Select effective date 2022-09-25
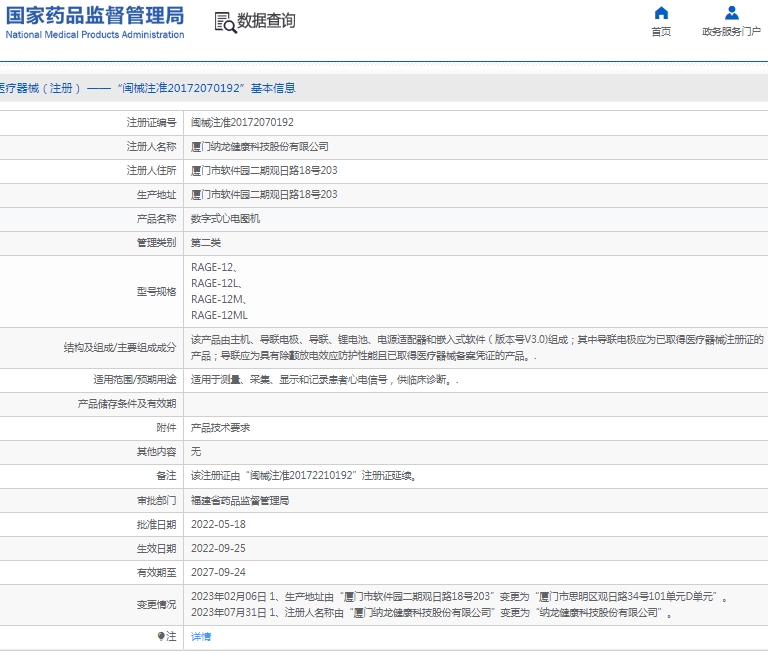Image resolution: width=768 pixels, height=654 pixels. click(218, 549)
